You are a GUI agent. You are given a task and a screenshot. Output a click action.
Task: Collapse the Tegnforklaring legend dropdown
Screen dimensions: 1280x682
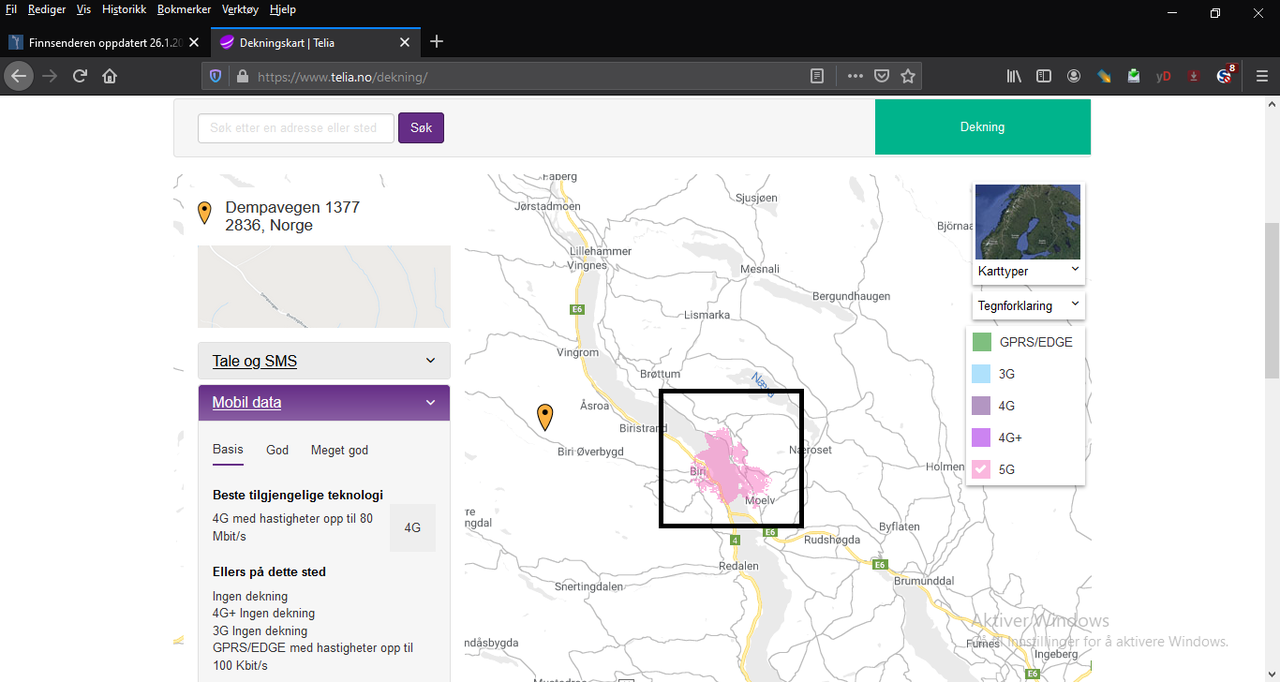coord(1028,305)
